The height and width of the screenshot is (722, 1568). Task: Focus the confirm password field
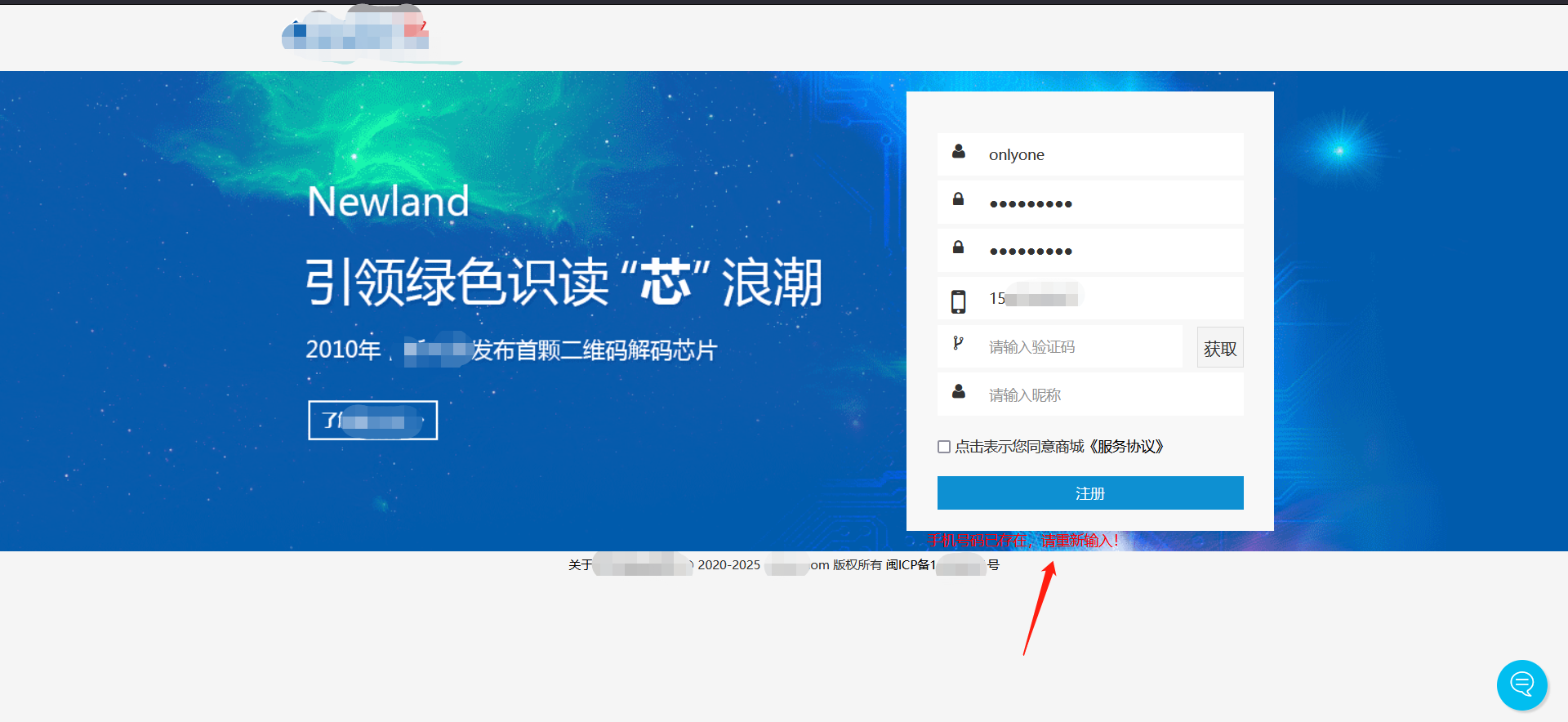click(1090, 250)
